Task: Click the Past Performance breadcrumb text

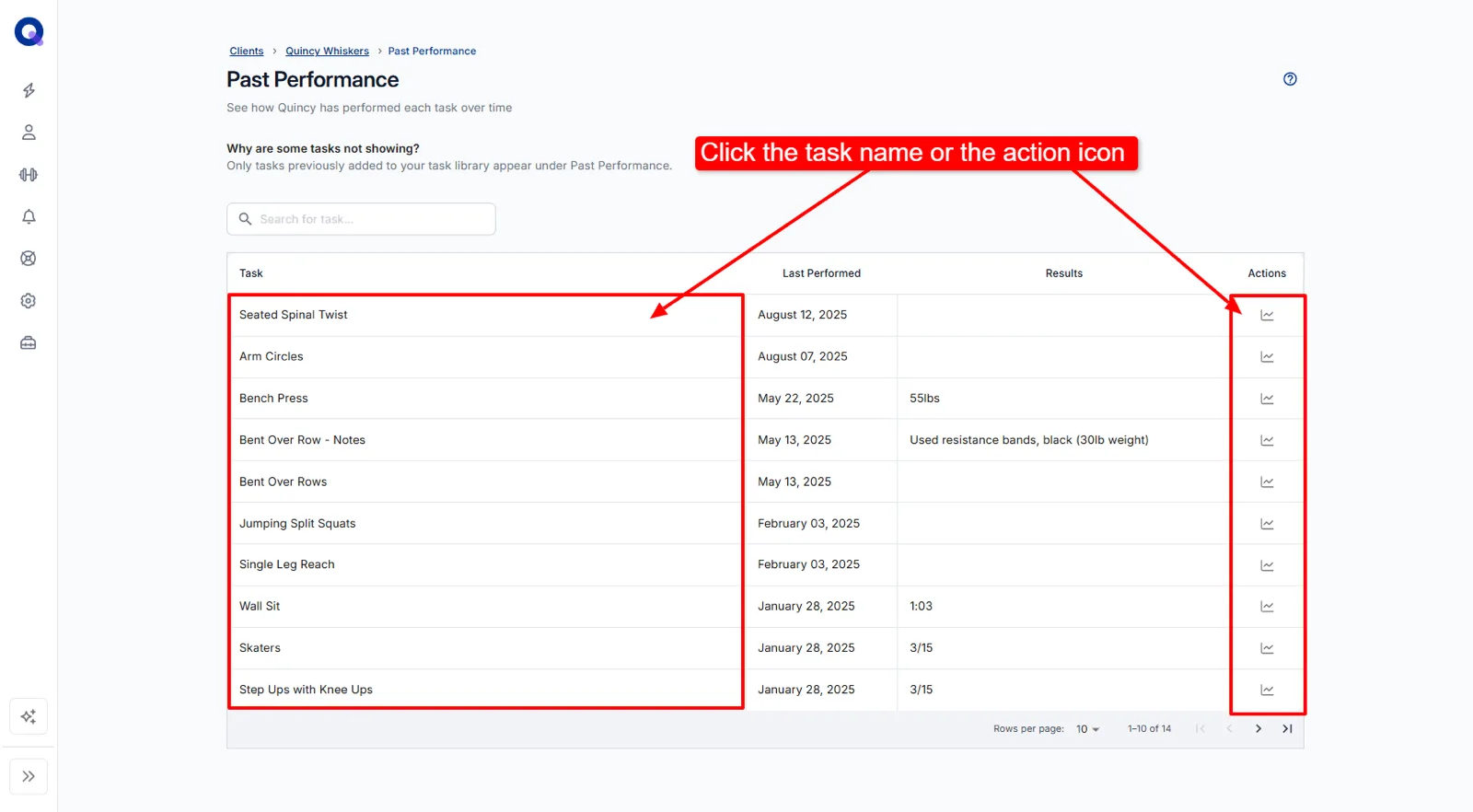Action: pos(432,51)
